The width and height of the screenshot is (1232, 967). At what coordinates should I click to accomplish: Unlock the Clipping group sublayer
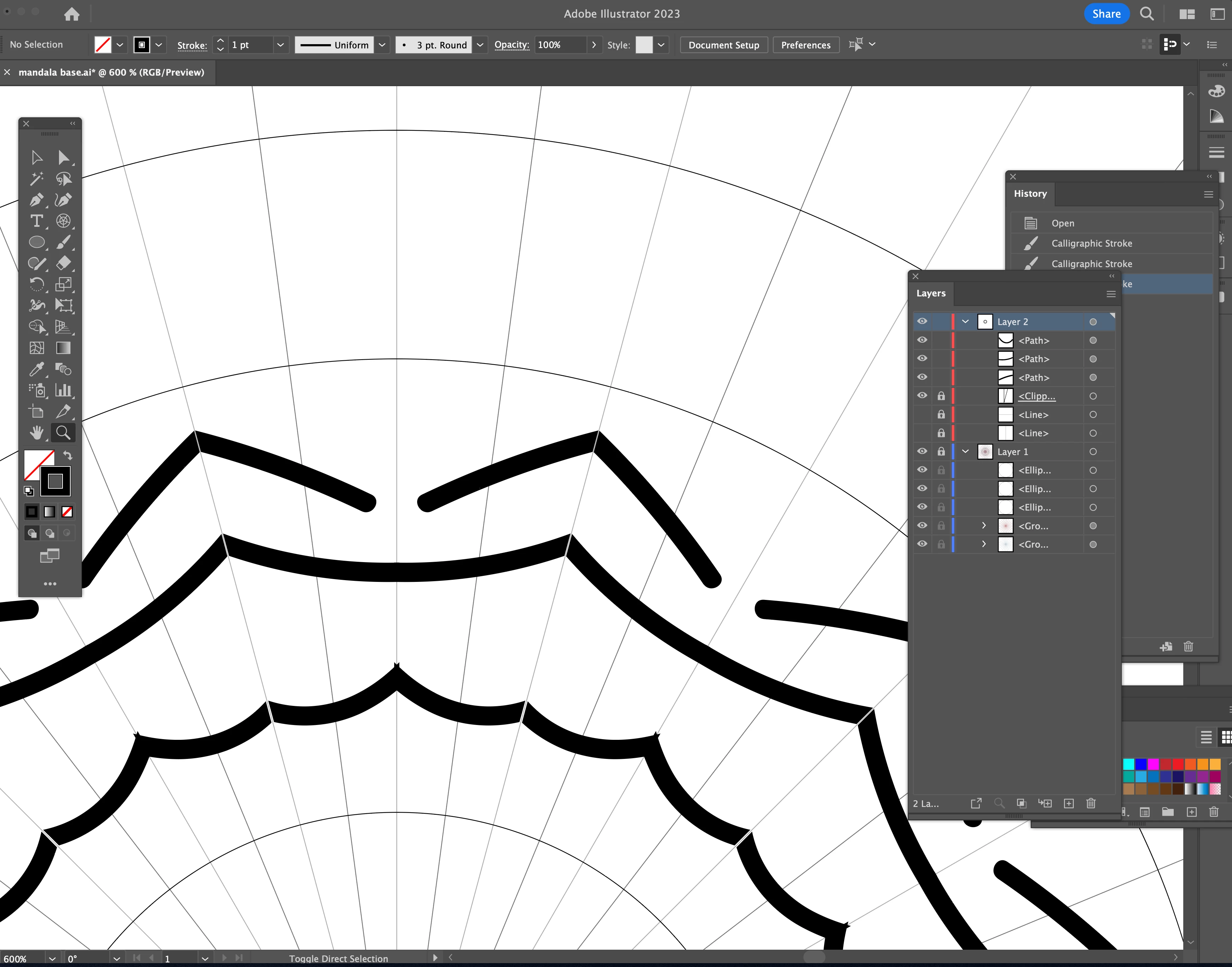click(x=941, y=396)
